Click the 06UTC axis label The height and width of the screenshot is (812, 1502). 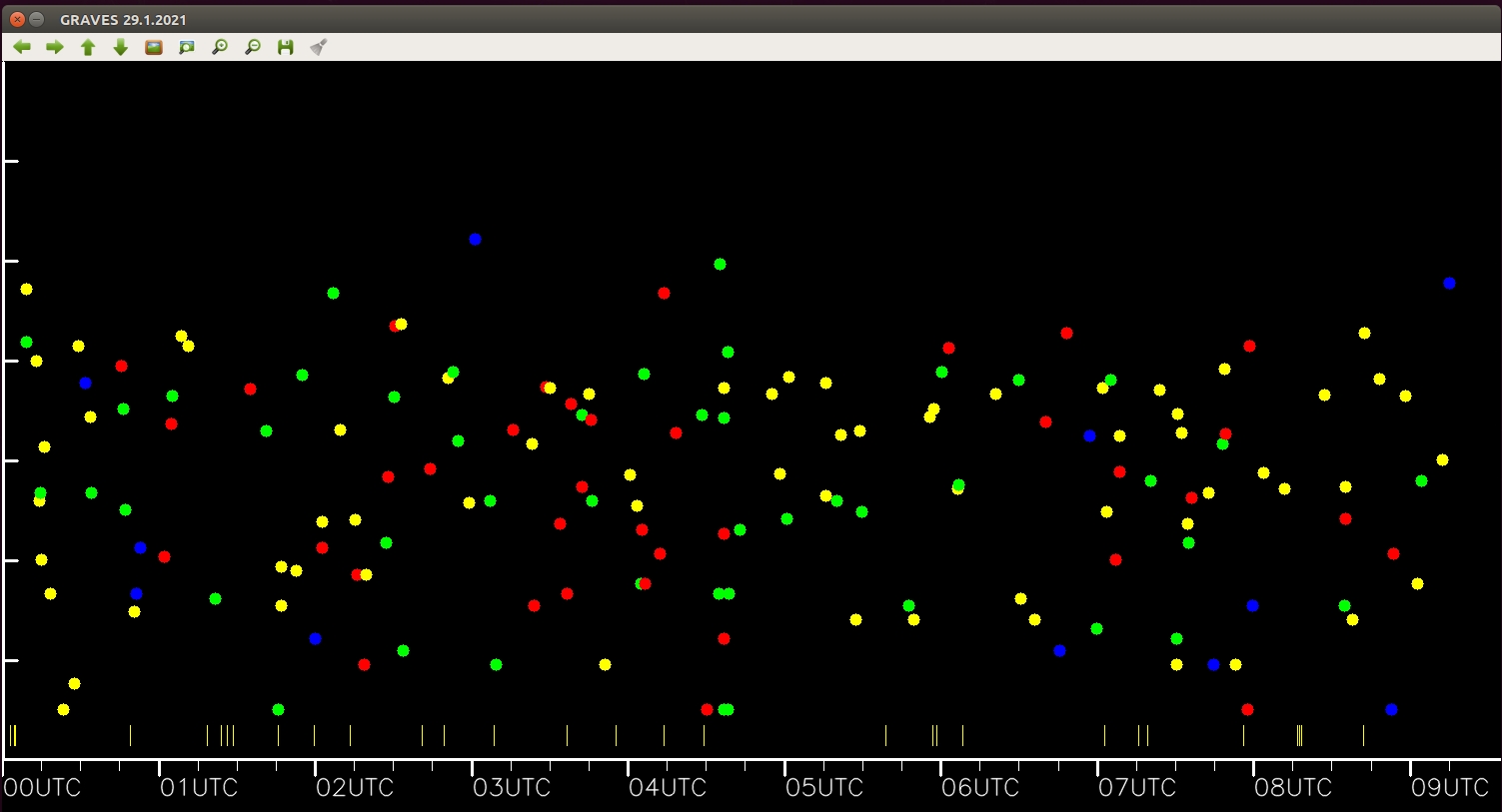pyautogui.click(x=980, y=788)
